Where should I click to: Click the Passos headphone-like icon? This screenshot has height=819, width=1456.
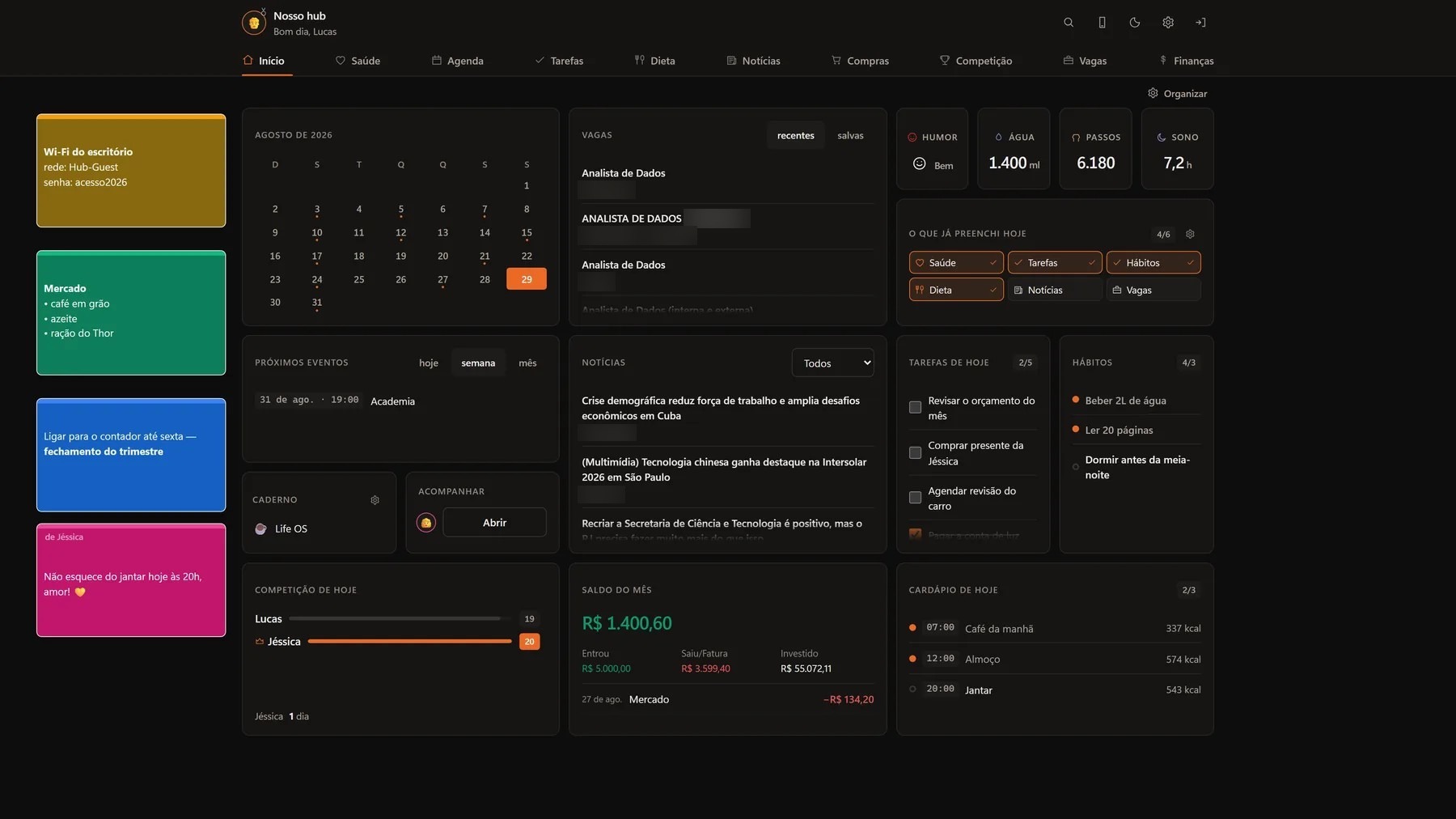[x=1076, y=138]
